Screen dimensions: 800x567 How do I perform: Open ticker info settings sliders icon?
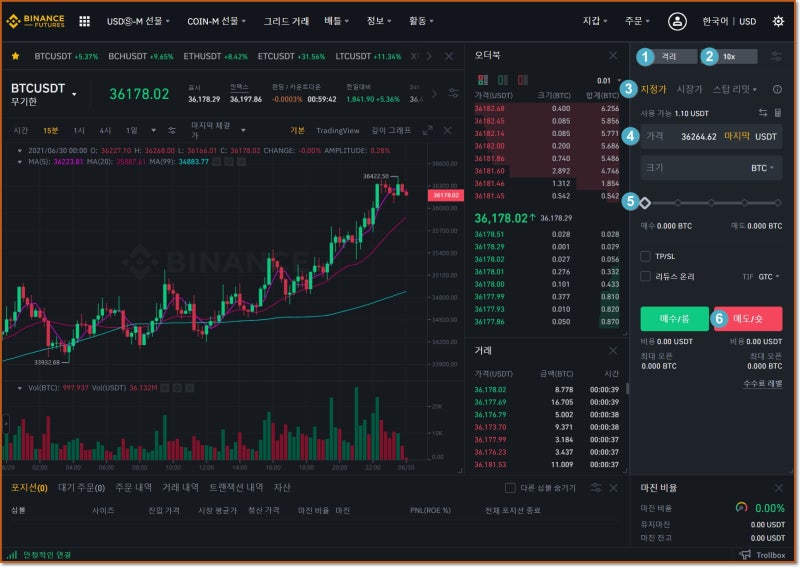(x=453, y=93)
